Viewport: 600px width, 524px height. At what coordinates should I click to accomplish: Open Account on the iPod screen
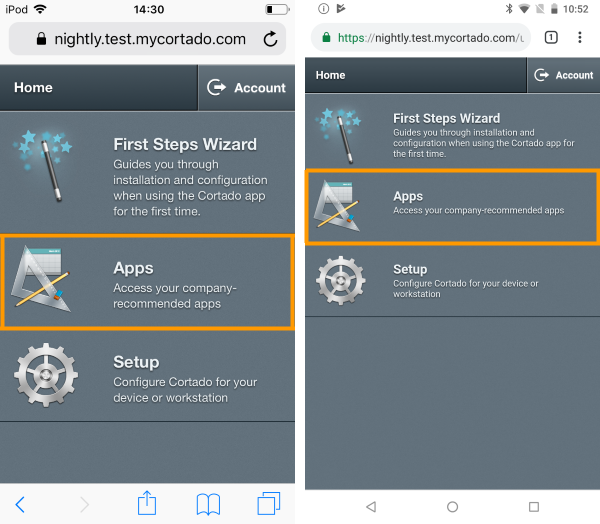coord(246,88)
